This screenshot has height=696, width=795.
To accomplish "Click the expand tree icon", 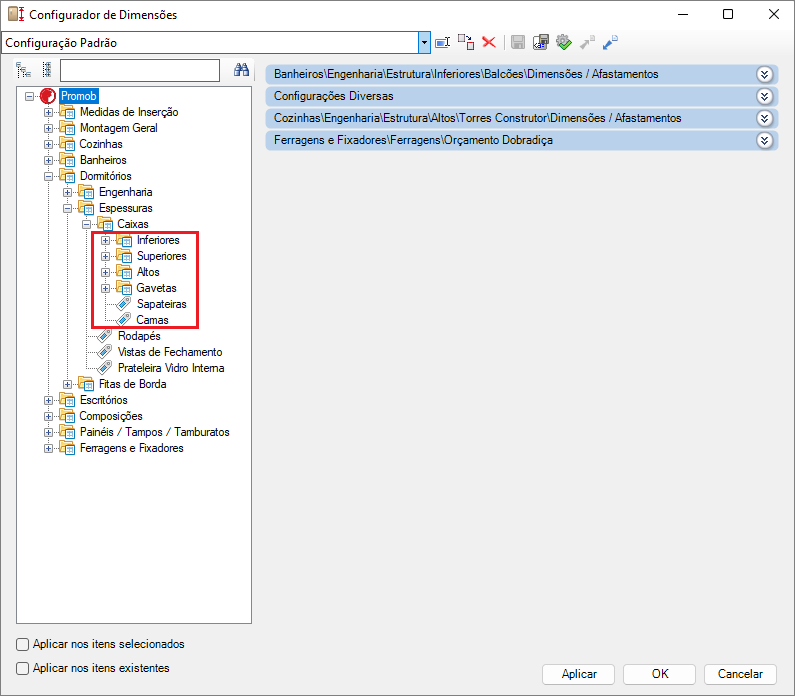I will coord(23,70).
